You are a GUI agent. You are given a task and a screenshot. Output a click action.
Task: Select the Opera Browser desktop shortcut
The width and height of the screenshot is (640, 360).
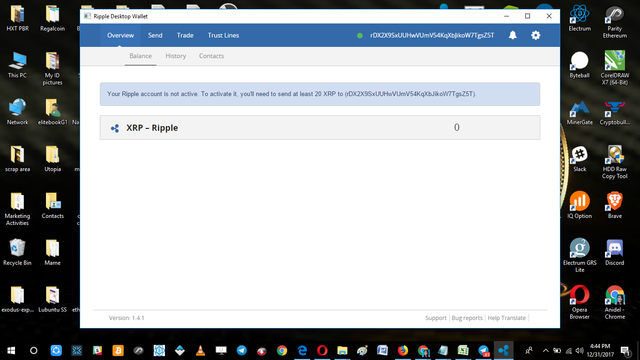coord(580,302)
